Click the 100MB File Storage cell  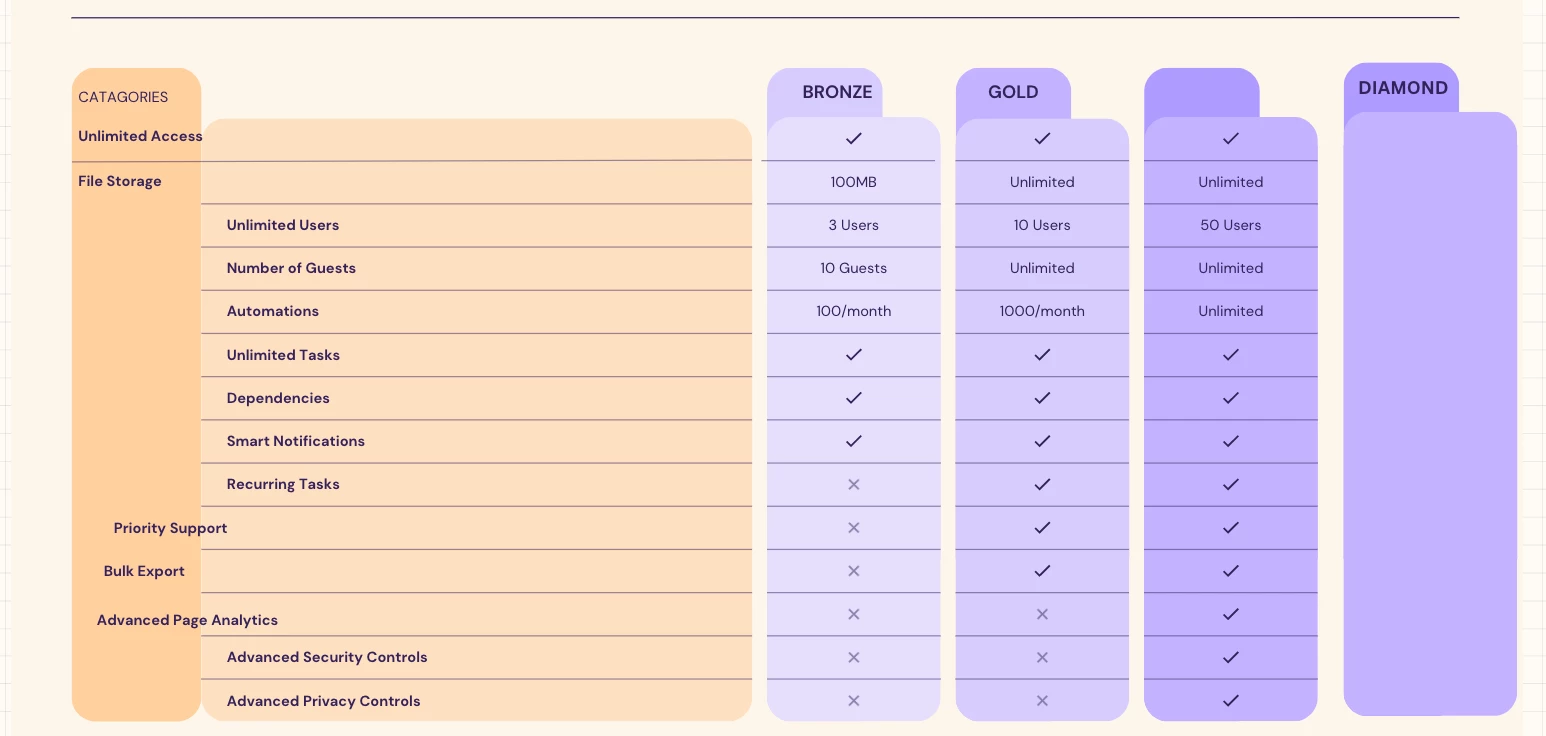coord(853,182)
